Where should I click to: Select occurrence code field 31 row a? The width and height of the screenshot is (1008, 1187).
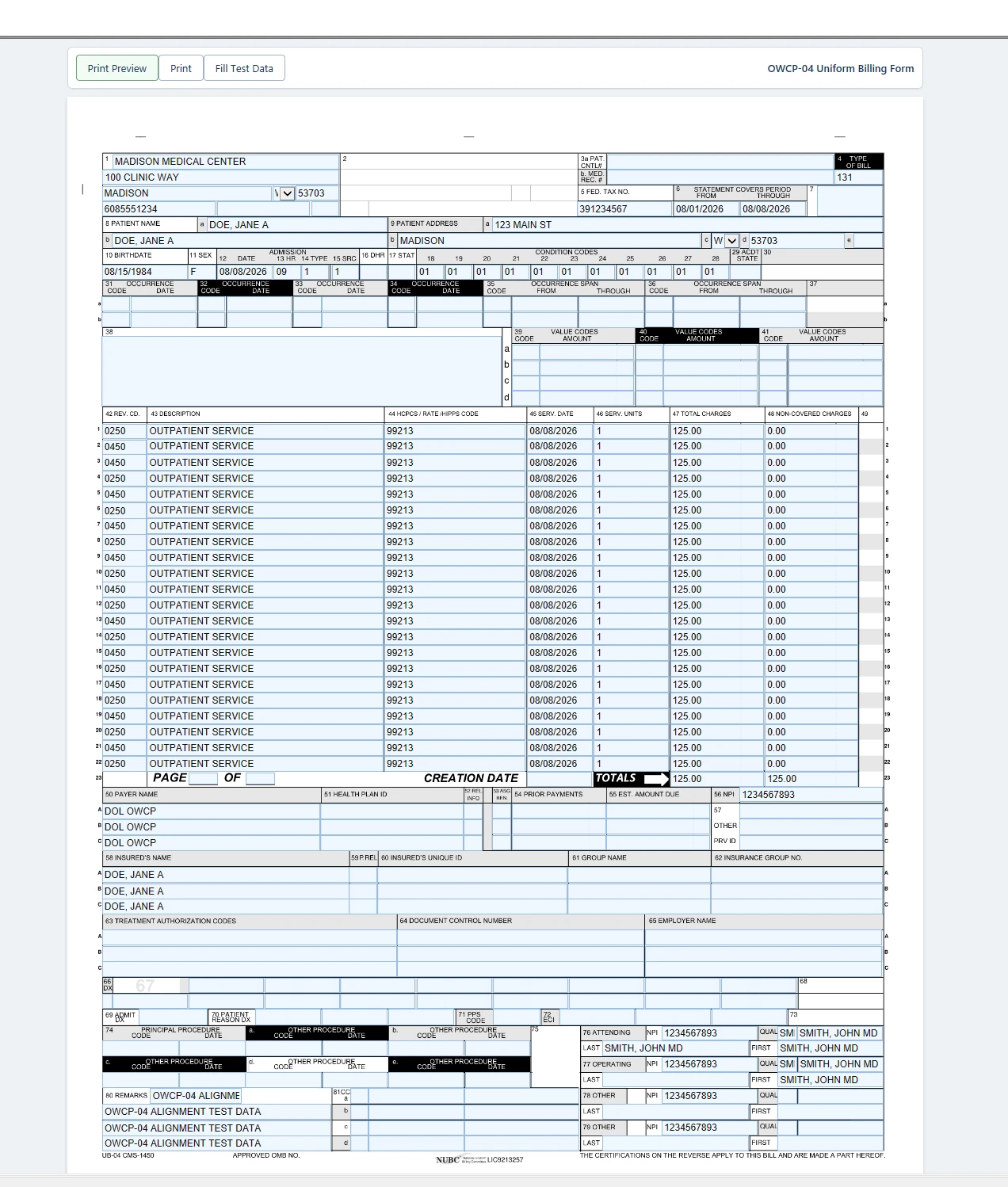116,304
